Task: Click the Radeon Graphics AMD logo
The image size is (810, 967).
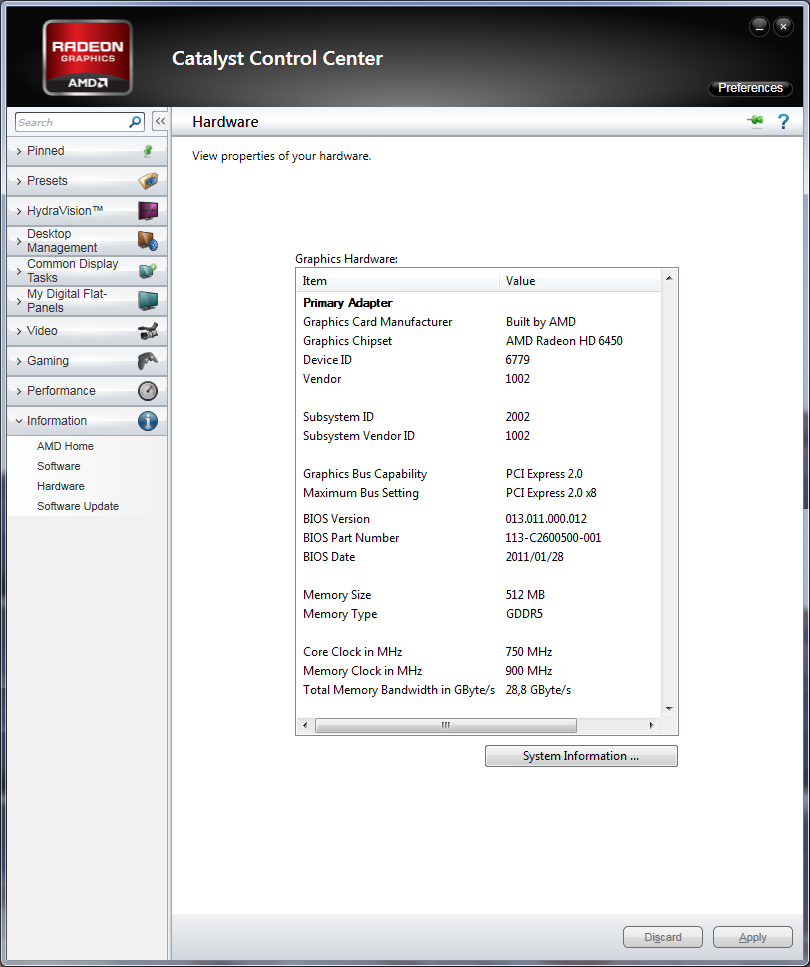Action: coord(88,57)
